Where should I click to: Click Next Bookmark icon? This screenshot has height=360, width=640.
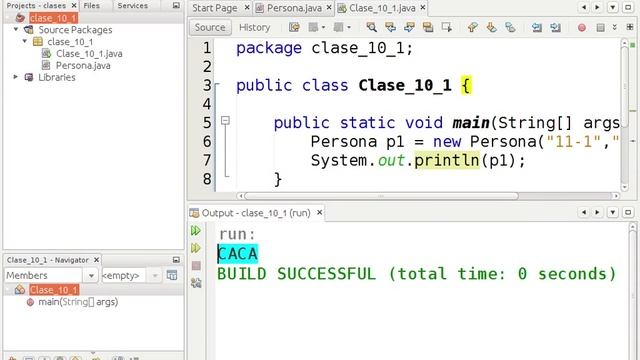(x=491, y=27)
